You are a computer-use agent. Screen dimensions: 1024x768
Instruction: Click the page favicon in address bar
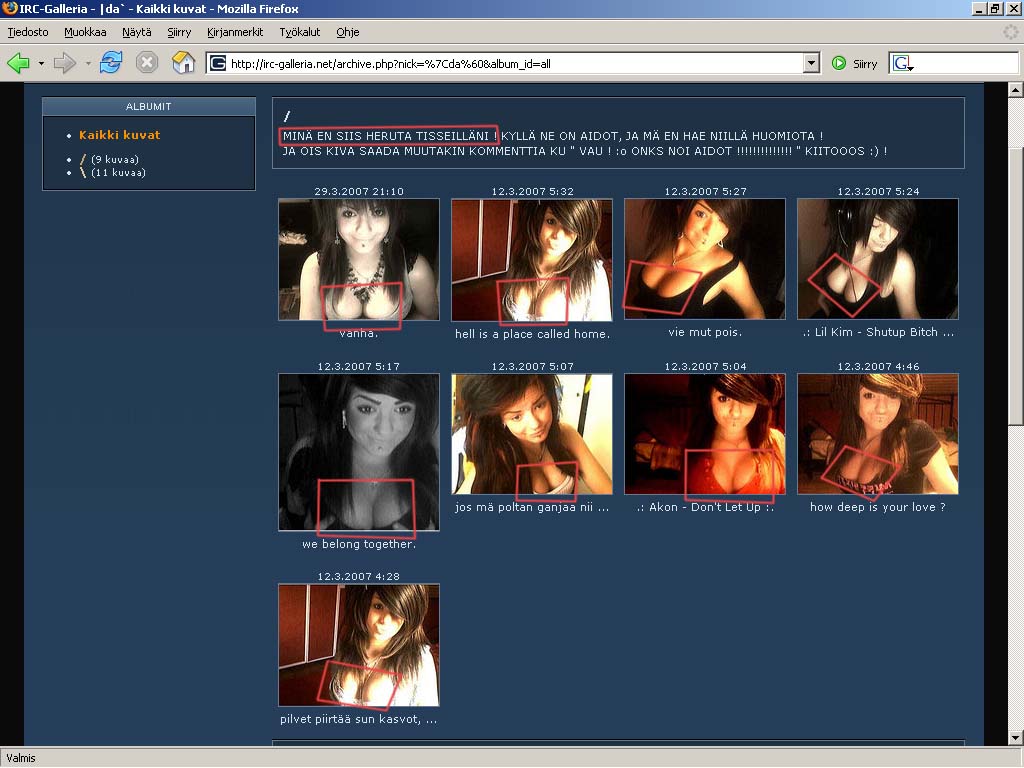pos(218,63)
